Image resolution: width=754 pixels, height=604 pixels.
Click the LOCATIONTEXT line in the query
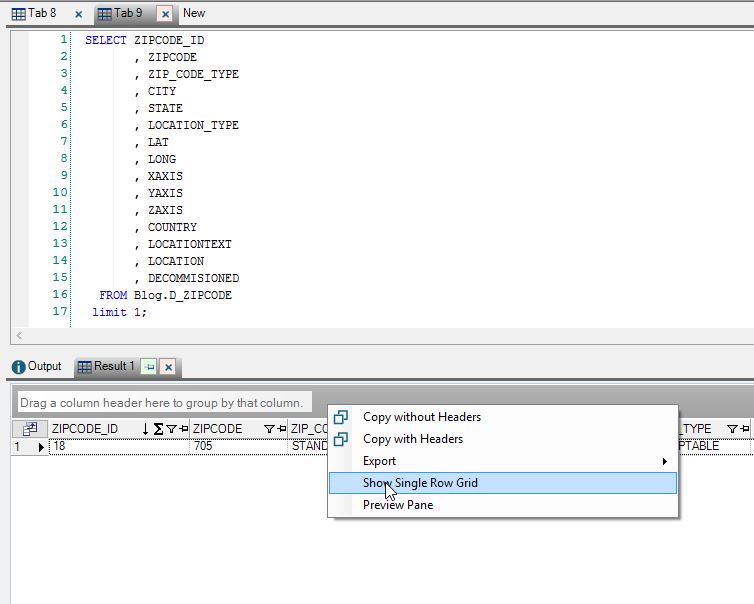[x=189, y=244]
